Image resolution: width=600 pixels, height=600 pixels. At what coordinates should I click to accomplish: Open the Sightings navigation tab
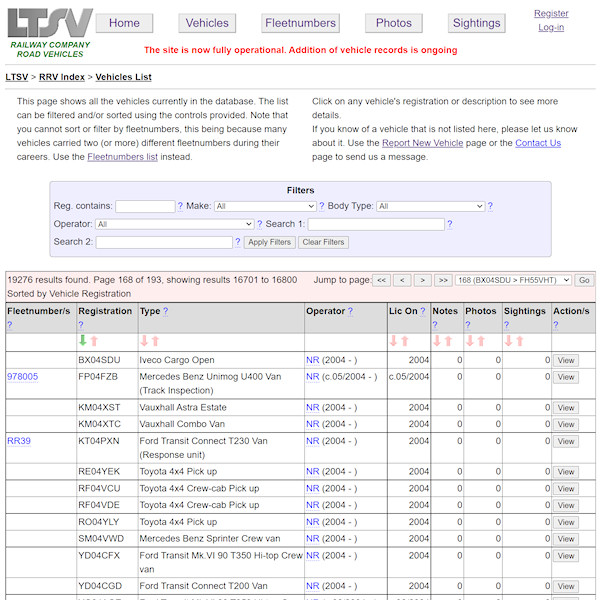476,23
